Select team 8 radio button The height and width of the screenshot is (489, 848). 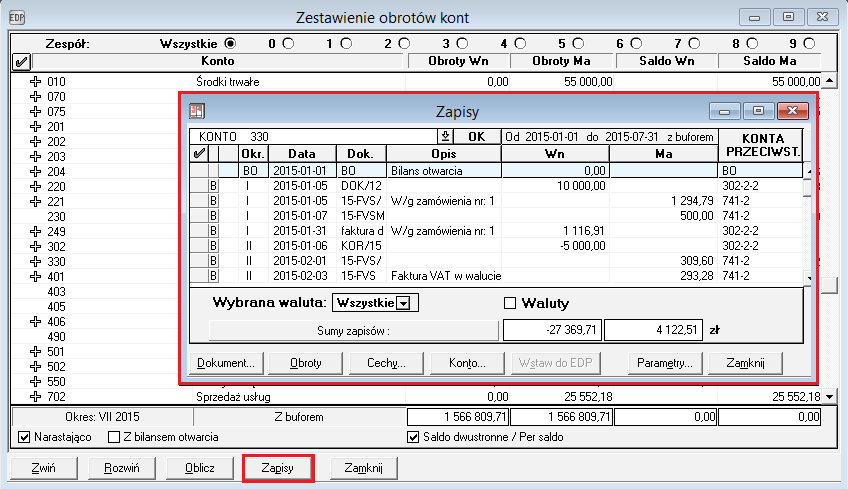pyautogui.click(x=752, y=43)
